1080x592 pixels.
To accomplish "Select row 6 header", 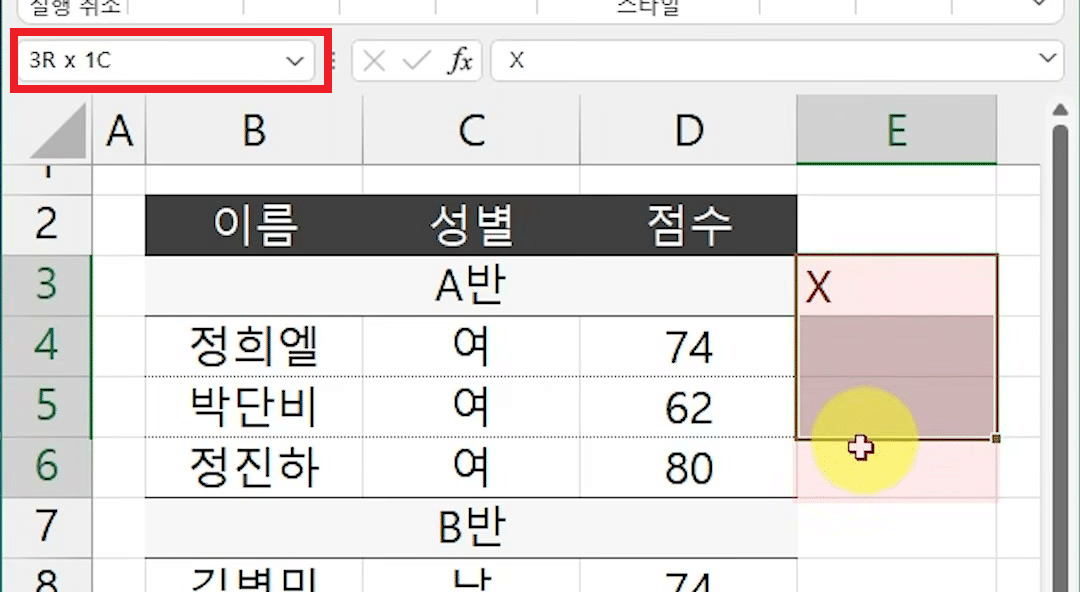I will click(46, 467).
